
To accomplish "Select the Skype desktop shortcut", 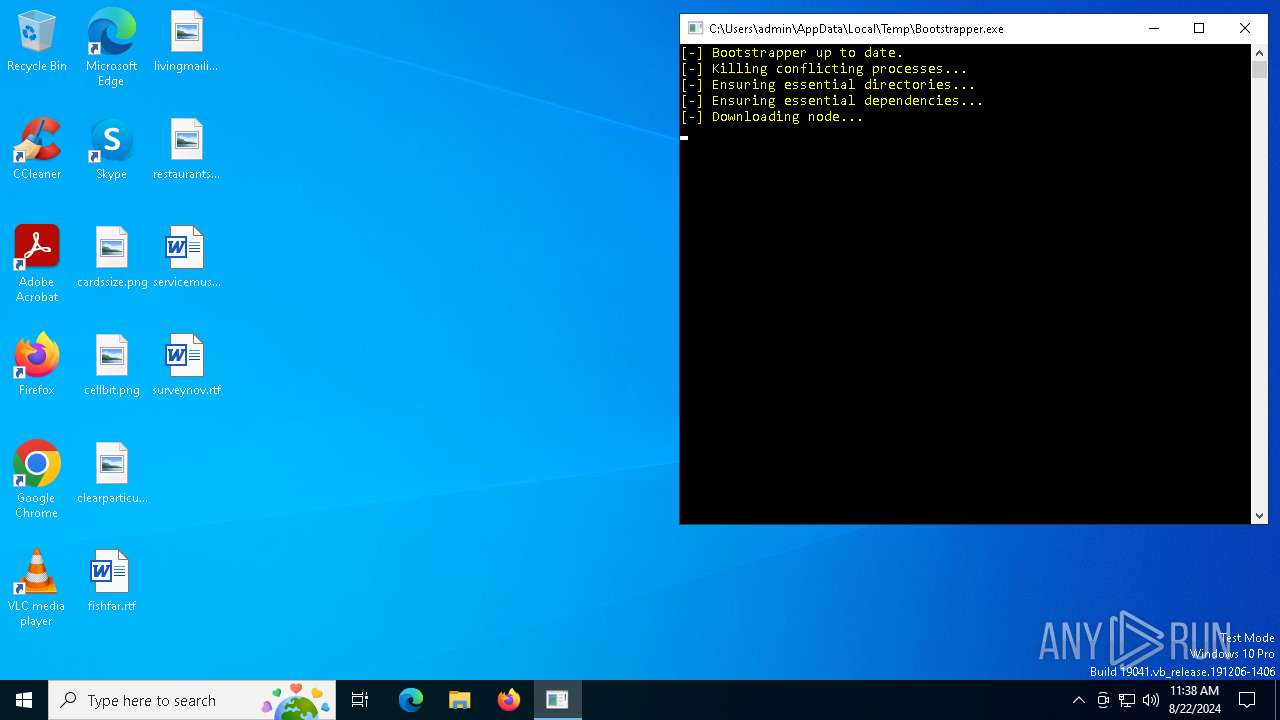I will click(111, 150).
